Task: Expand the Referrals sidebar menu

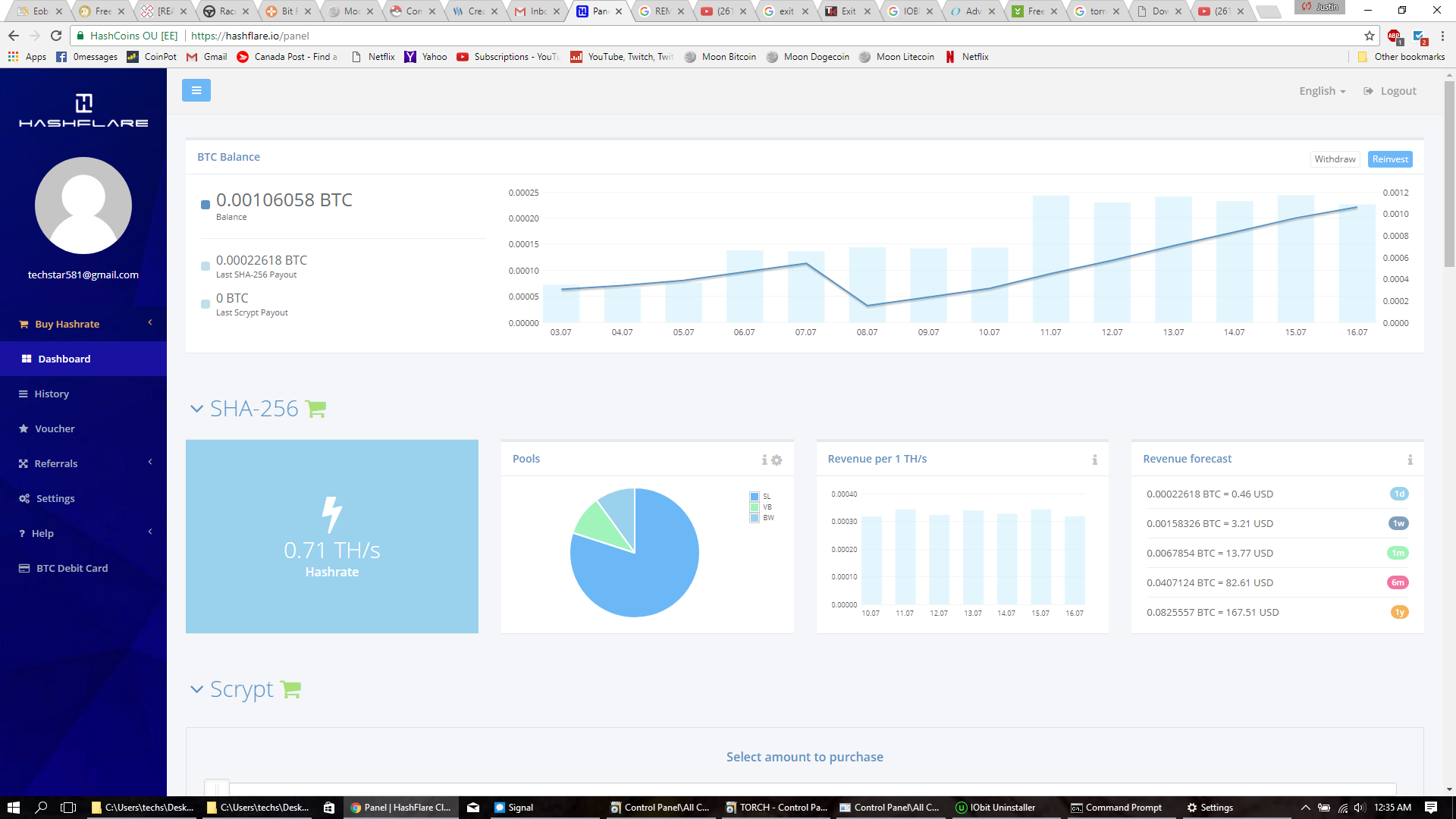Action: click(x=83, y=463)
